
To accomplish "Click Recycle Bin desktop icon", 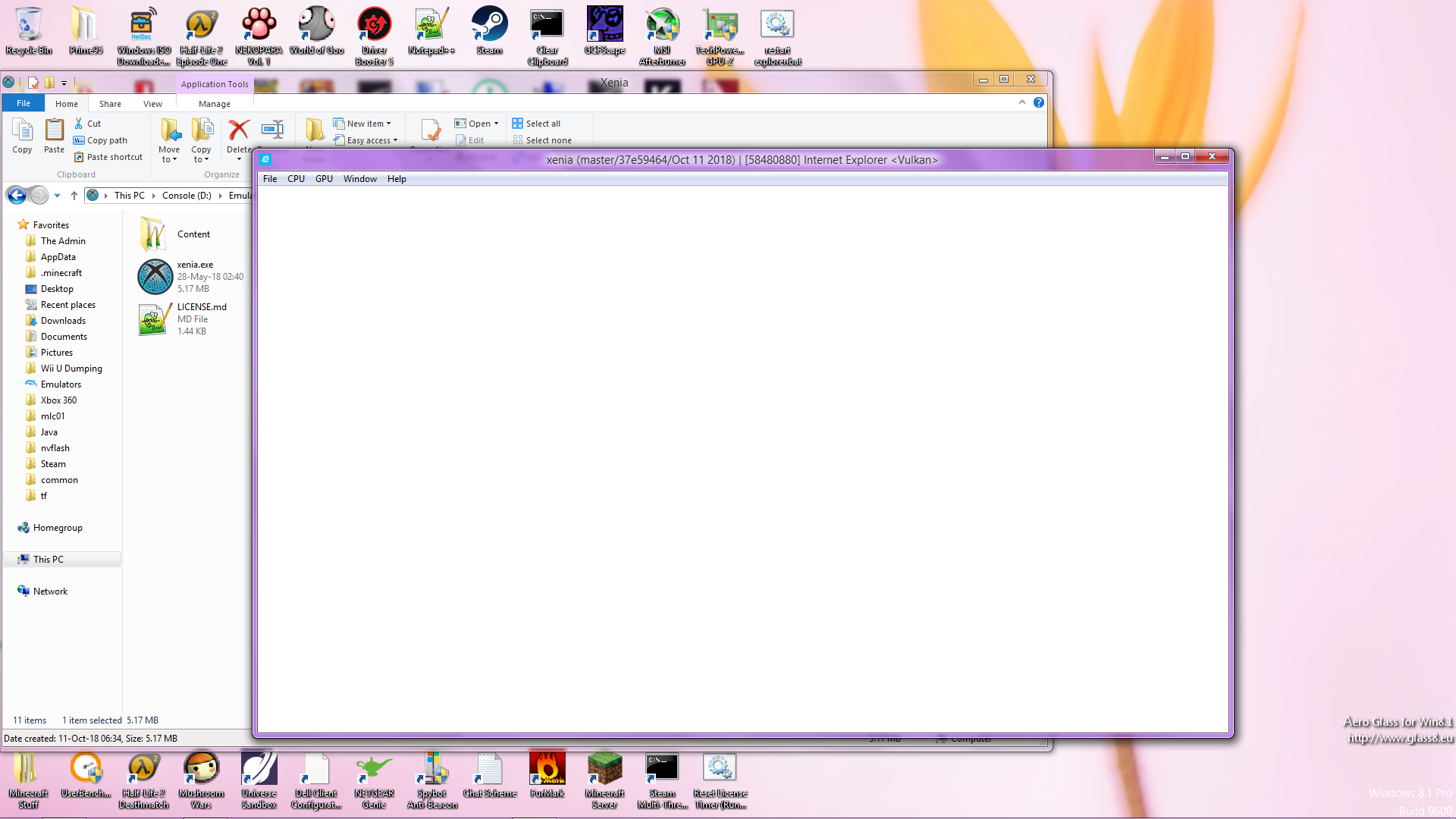I will coord(29,32).
